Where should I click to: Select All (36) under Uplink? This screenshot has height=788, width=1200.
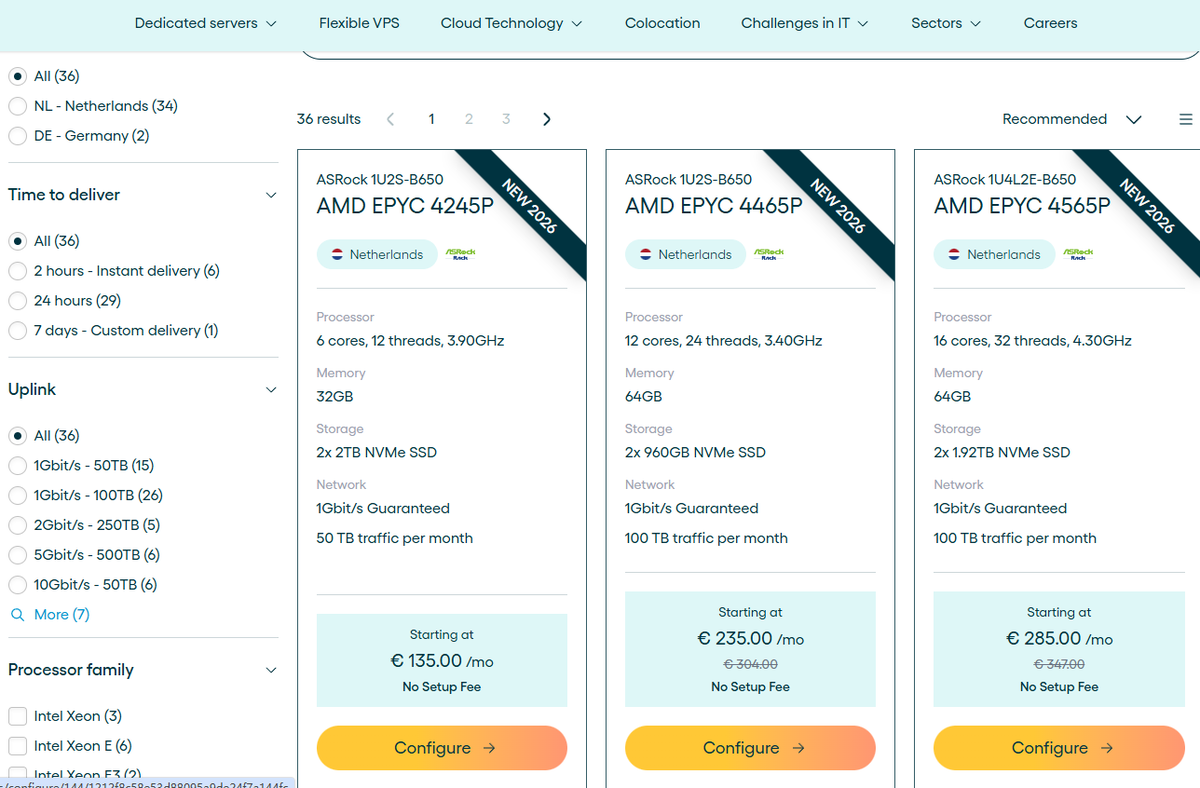click(x=18, y=436)
